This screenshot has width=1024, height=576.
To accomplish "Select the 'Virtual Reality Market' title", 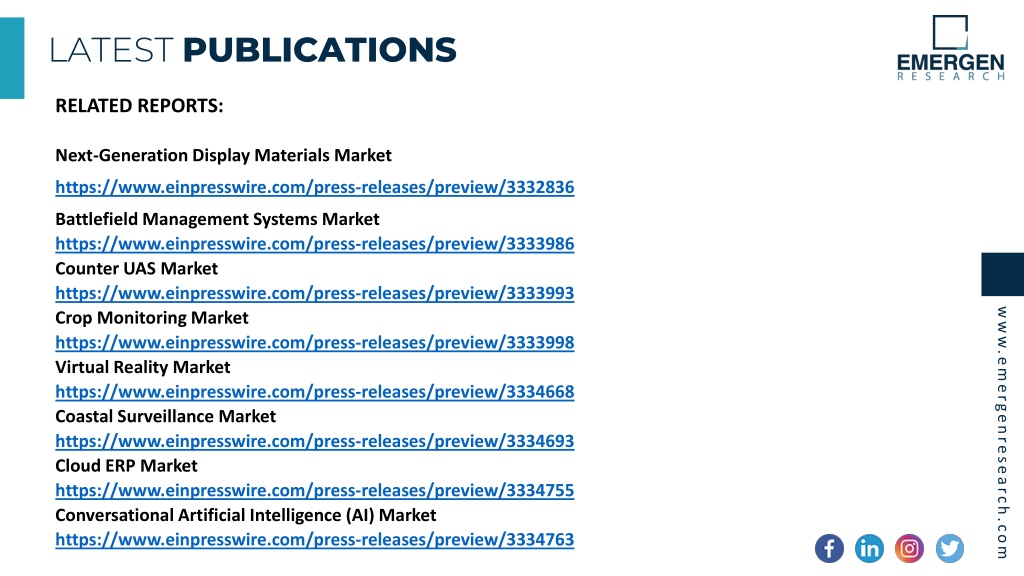I will coord(142,367).
